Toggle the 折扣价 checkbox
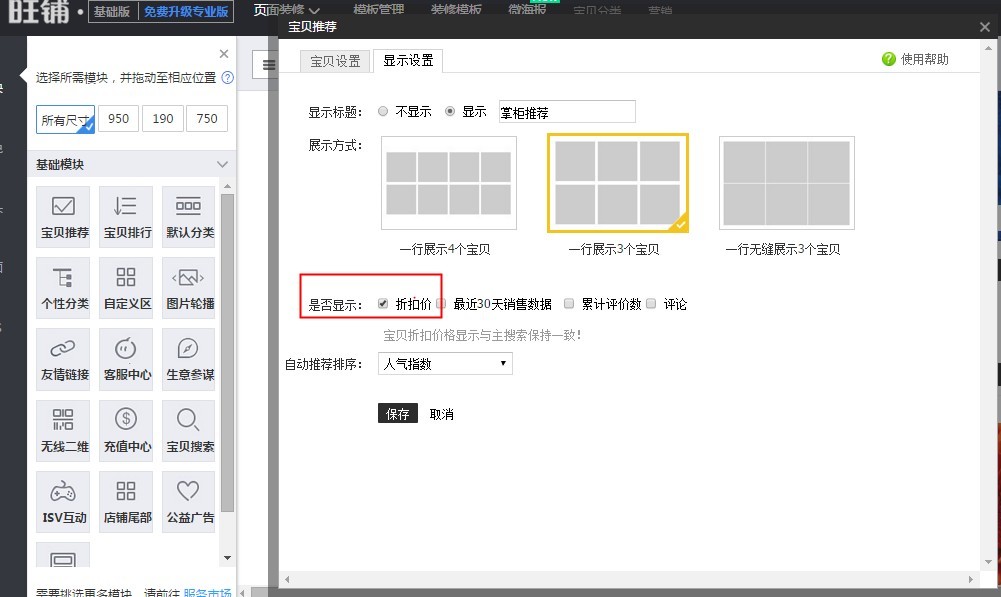The image size is (1001, 597). (x=383, y=303)
